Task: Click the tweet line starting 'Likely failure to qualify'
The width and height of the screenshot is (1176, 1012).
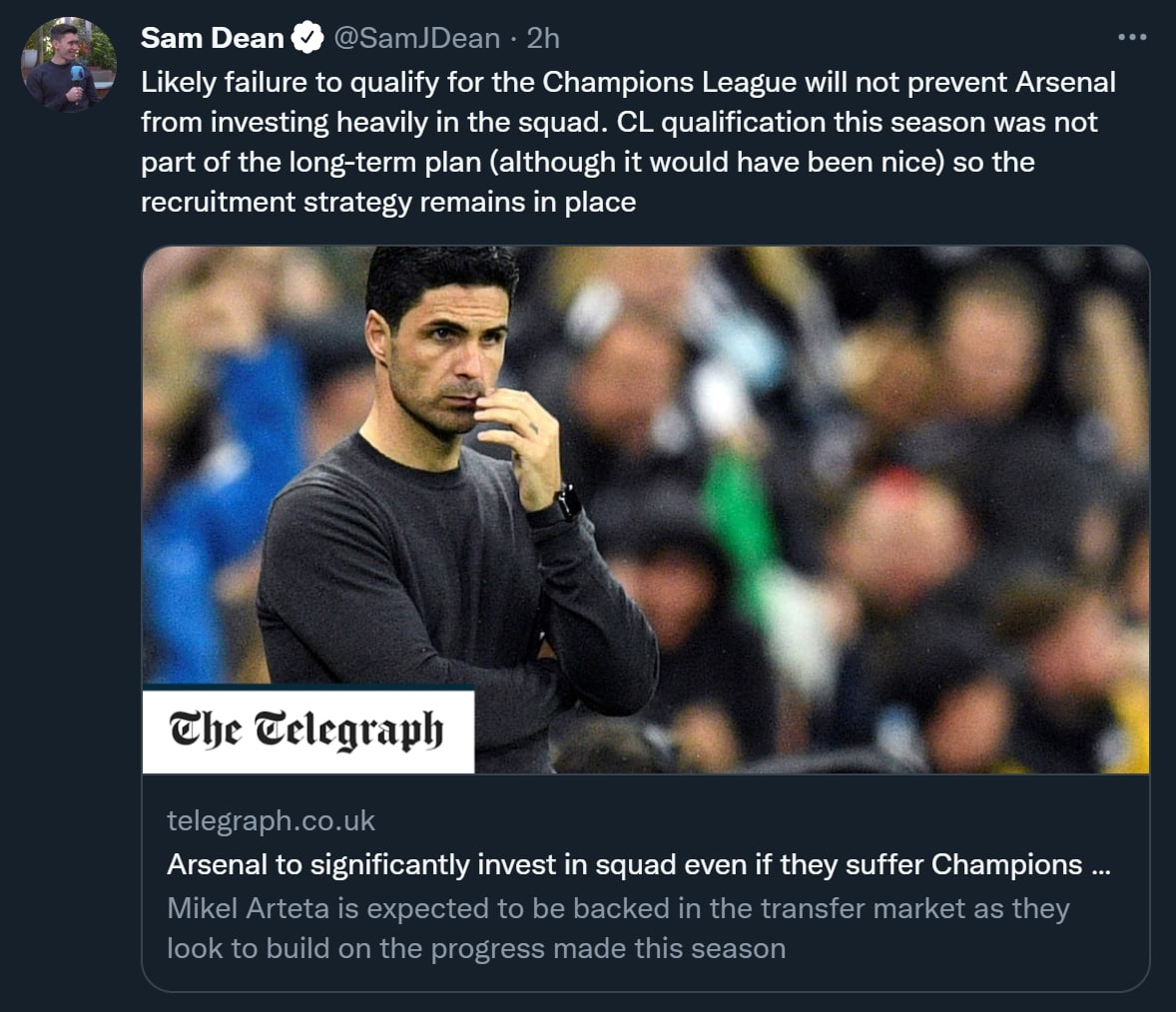Action: (628, 82)
